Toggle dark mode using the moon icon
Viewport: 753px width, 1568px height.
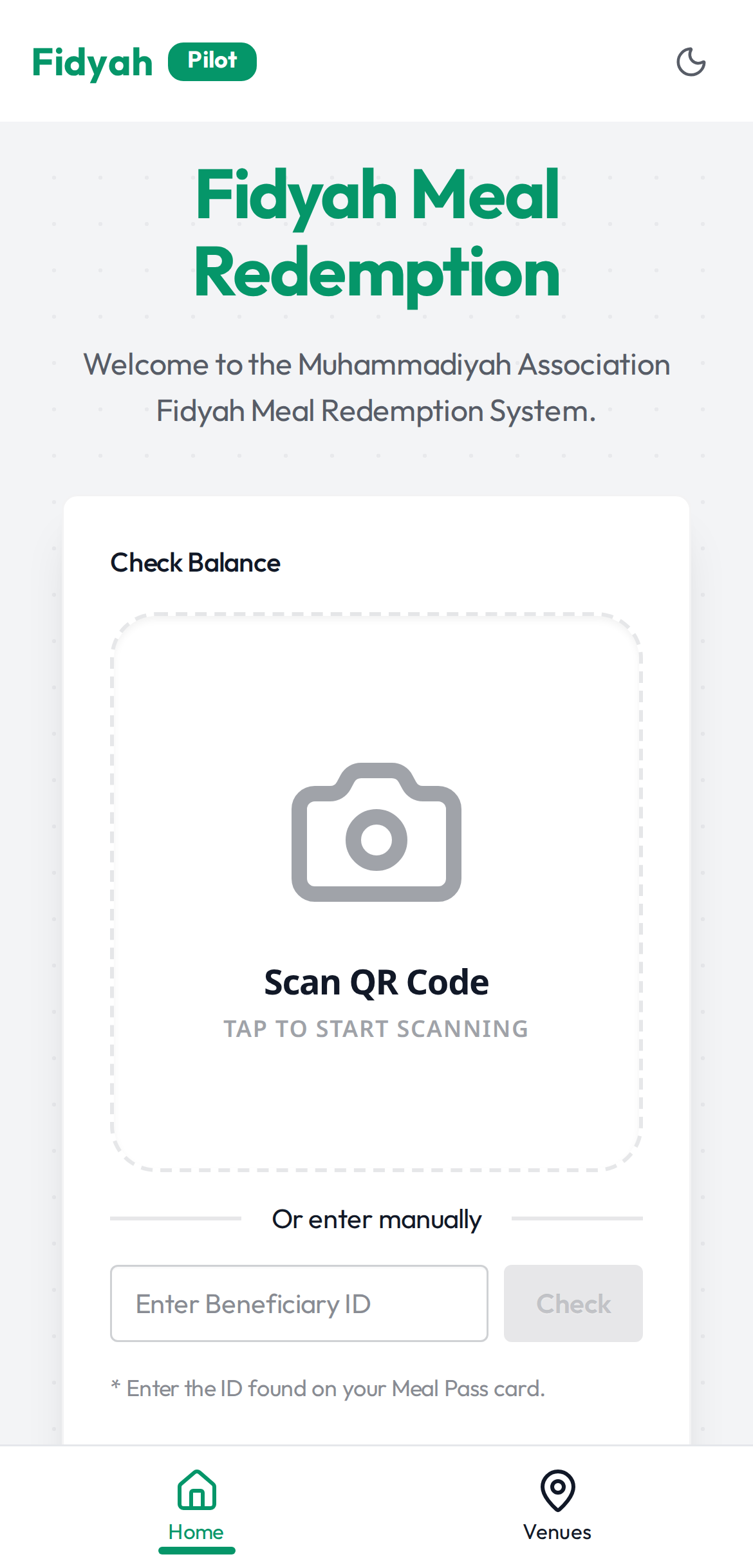[692, 61]
